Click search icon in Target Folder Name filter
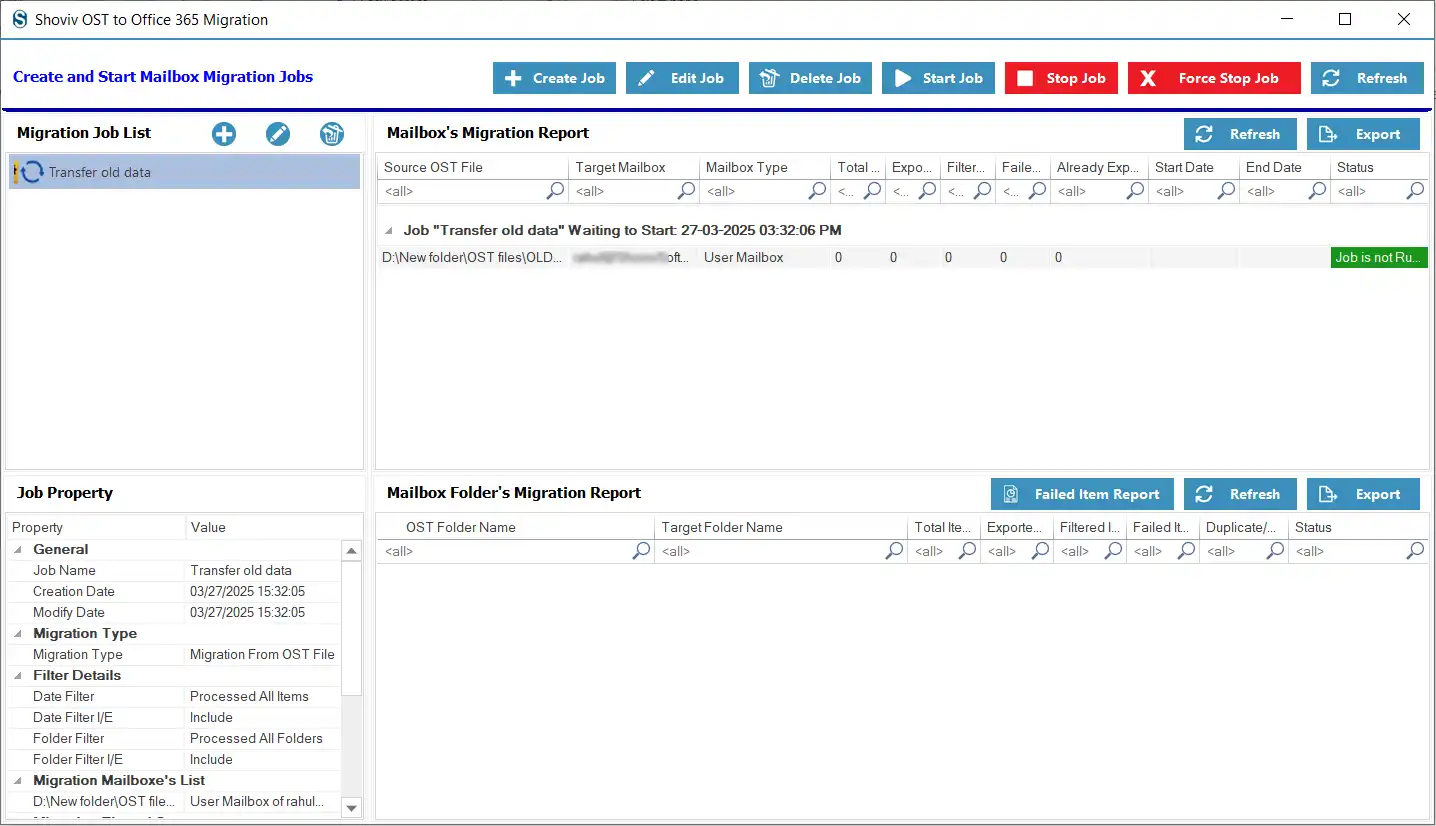The image size is (1436, 826). tap(895, 551)
